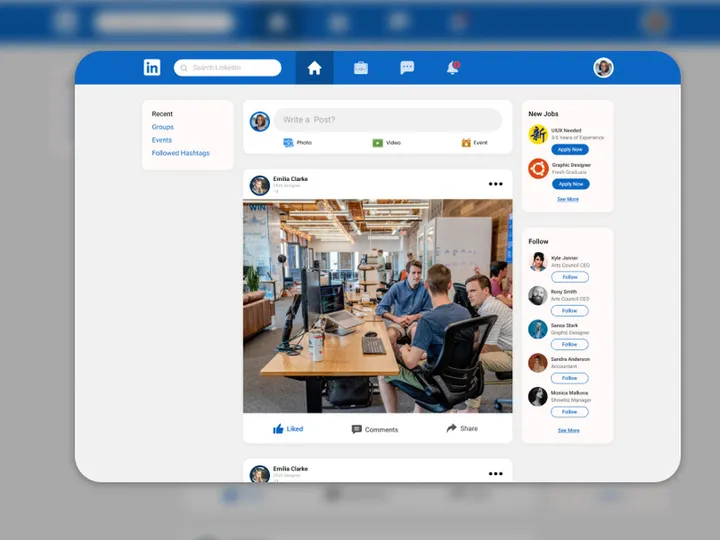Follow Sandra Anderson
This screenshot has width=720, height=540.
click(569, 378)
